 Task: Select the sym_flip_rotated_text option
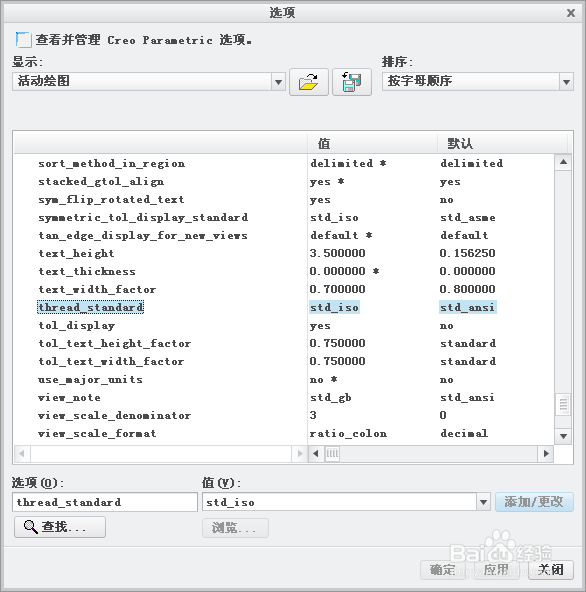(111, 199)
